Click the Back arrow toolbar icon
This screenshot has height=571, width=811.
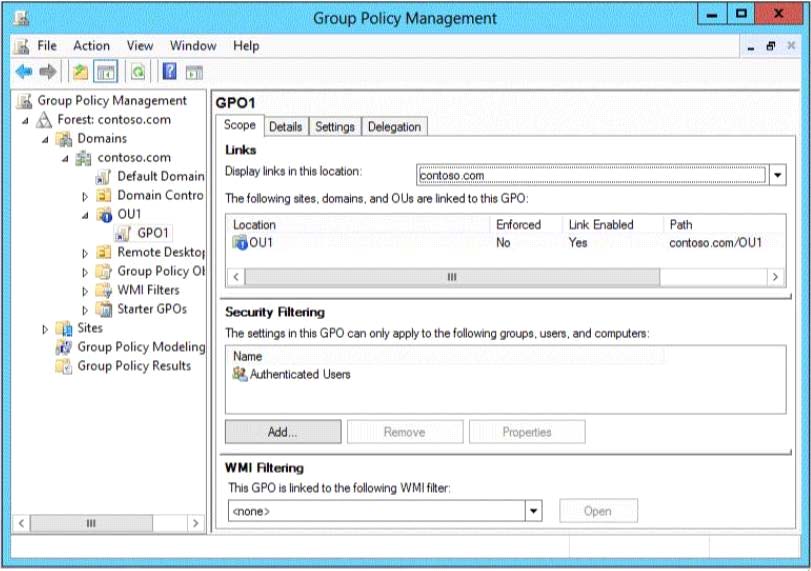click(x=23, y=72)
